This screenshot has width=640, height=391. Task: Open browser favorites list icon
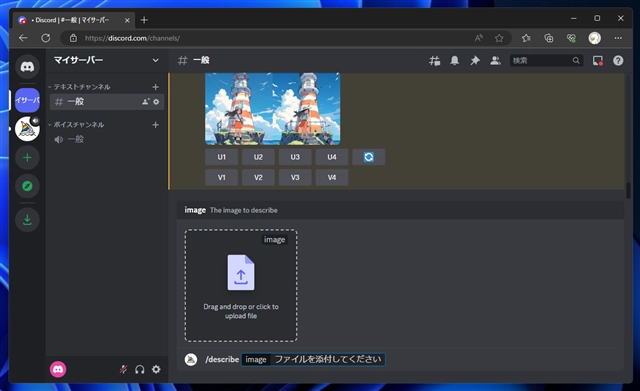(526, 38)
